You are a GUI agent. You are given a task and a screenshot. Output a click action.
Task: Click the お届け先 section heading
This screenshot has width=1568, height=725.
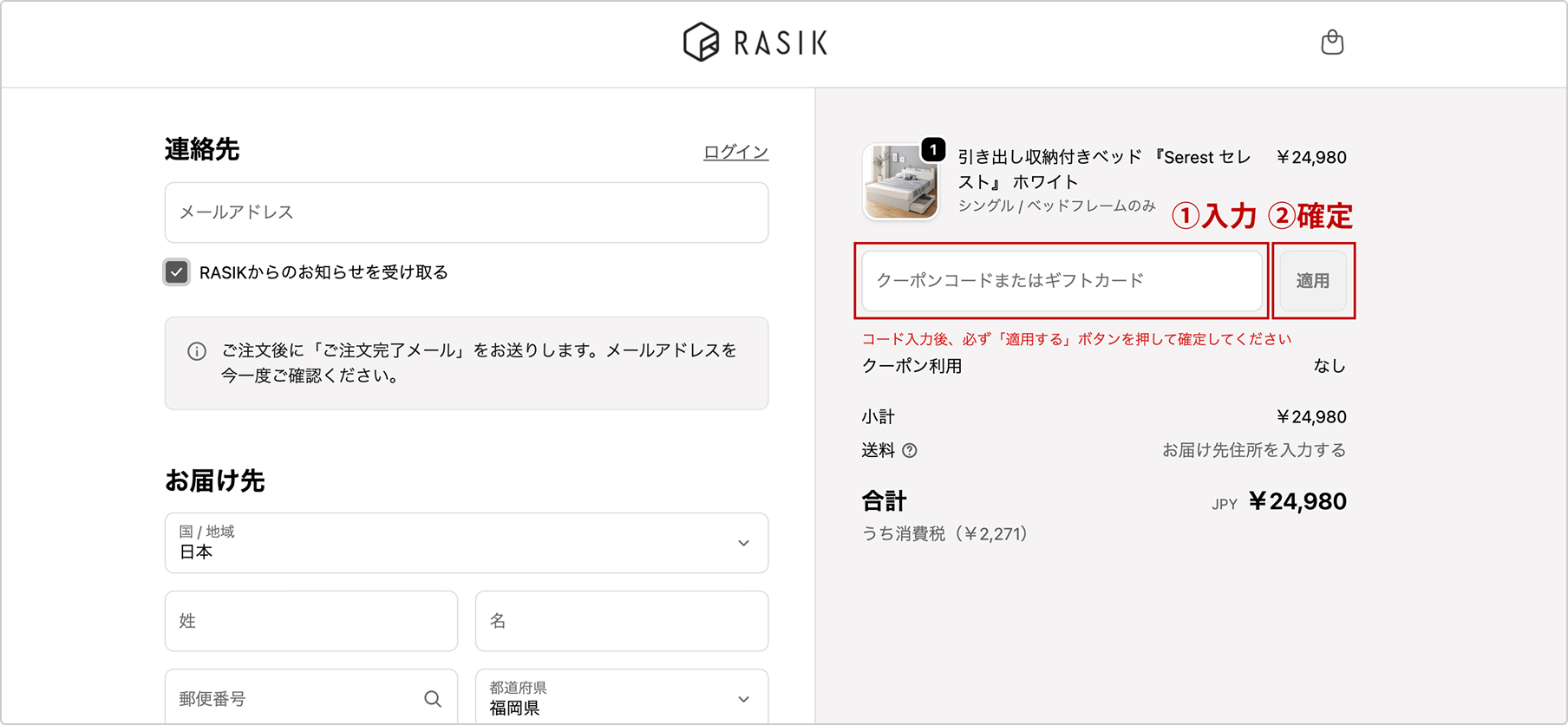(x=215, y=480)
